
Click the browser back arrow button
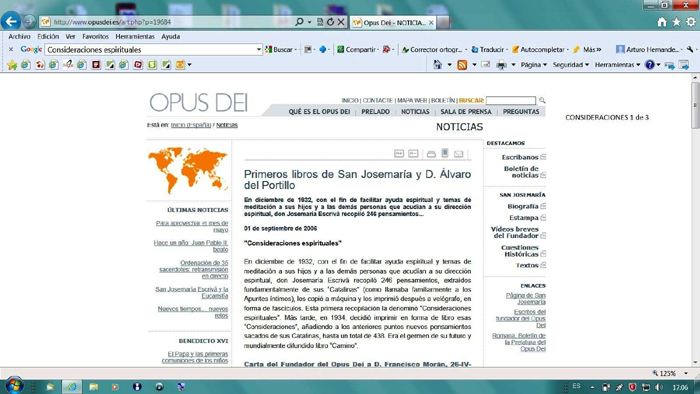point(11,21)
